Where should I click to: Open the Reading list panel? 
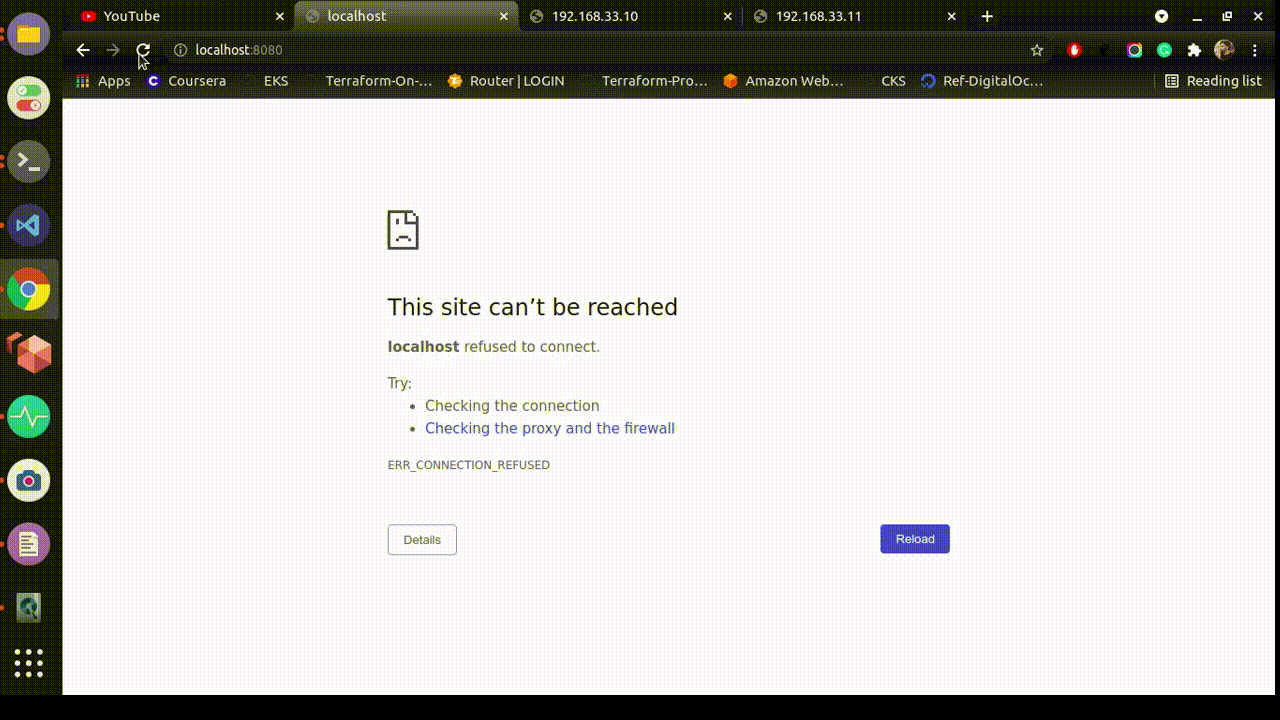(x=1214, y=81)
